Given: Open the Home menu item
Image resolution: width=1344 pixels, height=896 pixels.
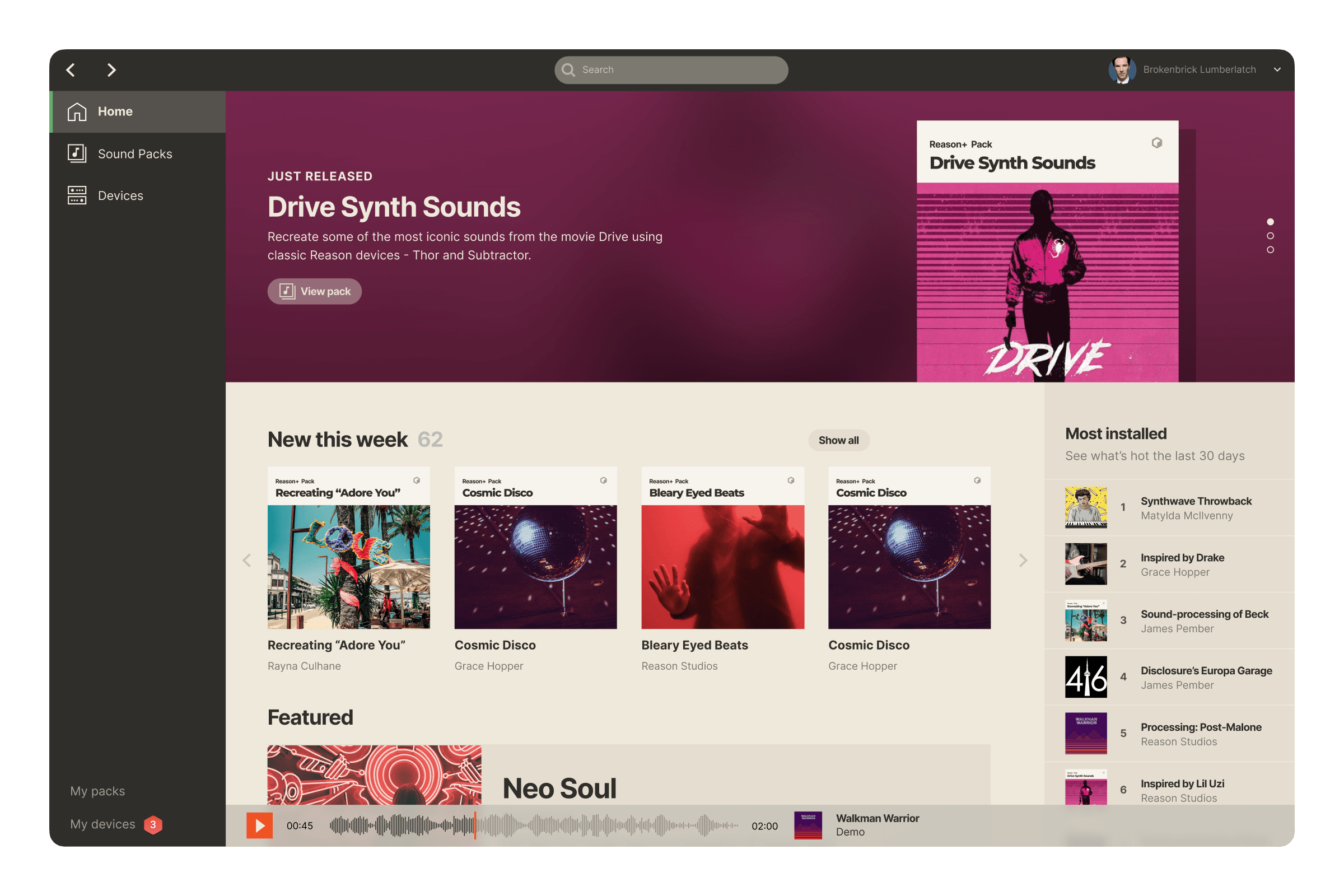Looking at the screenshot, I should (115, 111).
